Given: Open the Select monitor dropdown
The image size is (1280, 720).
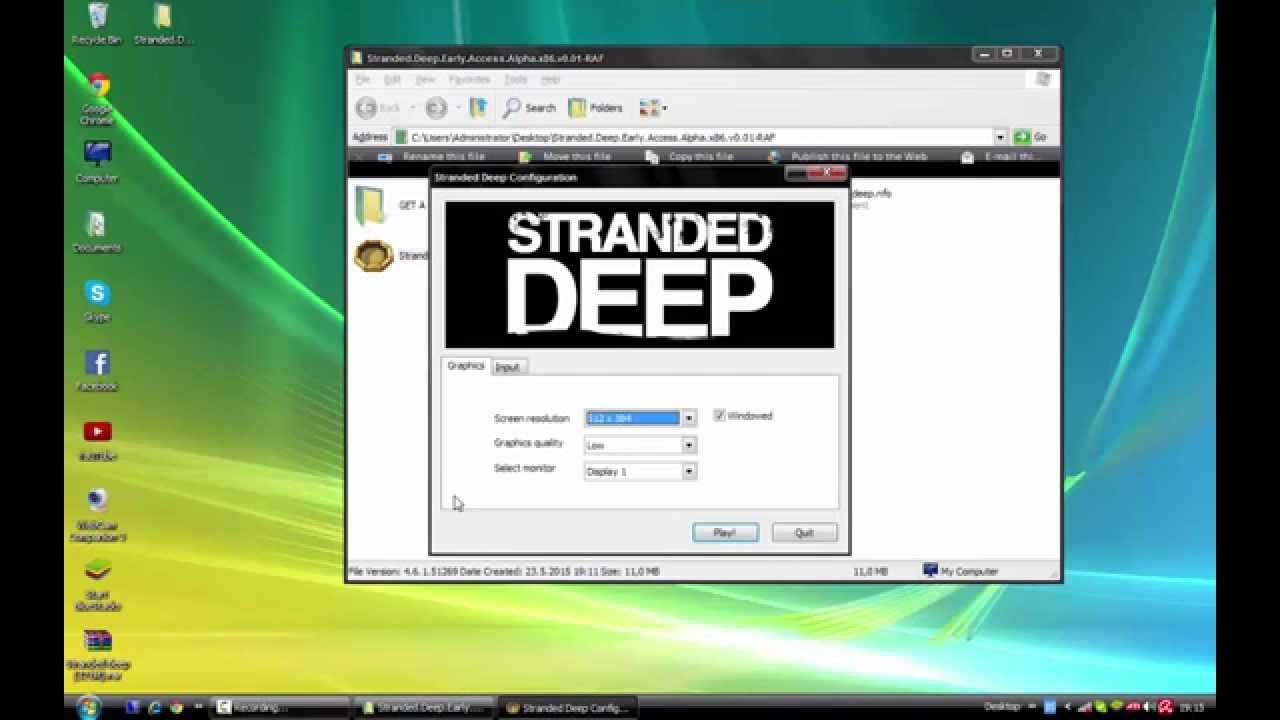Looking at the screenshot, I should click(689, 471).
